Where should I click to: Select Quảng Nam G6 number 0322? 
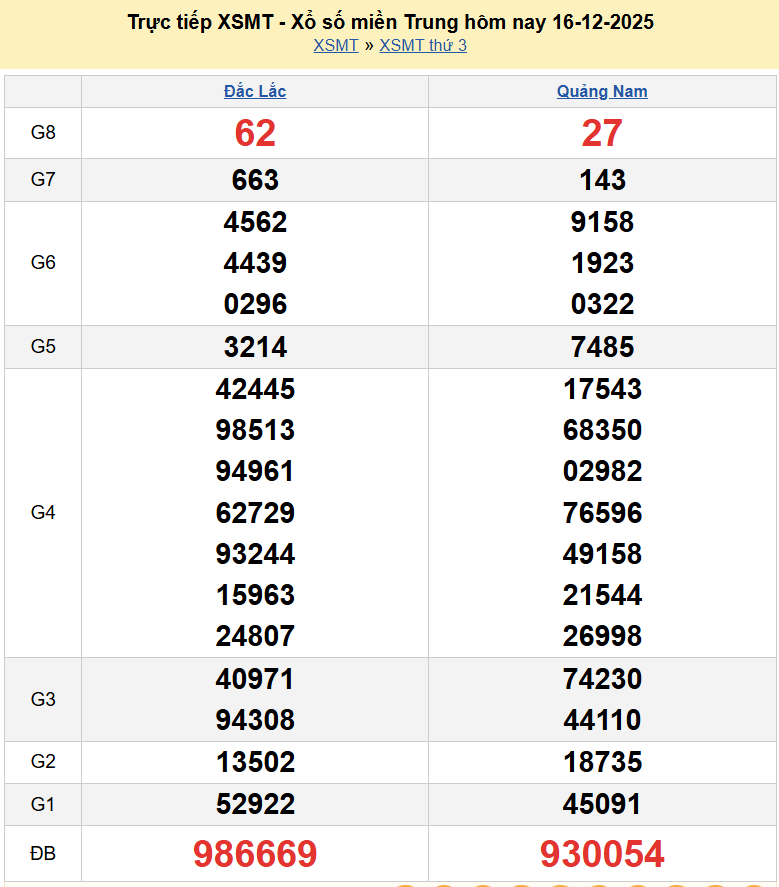coord(602,304)
